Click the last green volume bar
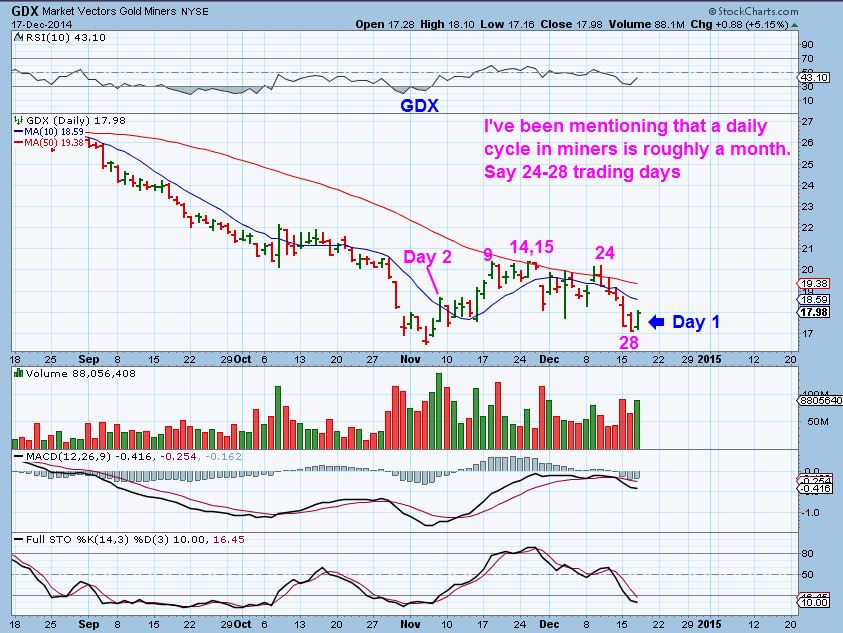843x633 pixels. [x=637, y=424]
